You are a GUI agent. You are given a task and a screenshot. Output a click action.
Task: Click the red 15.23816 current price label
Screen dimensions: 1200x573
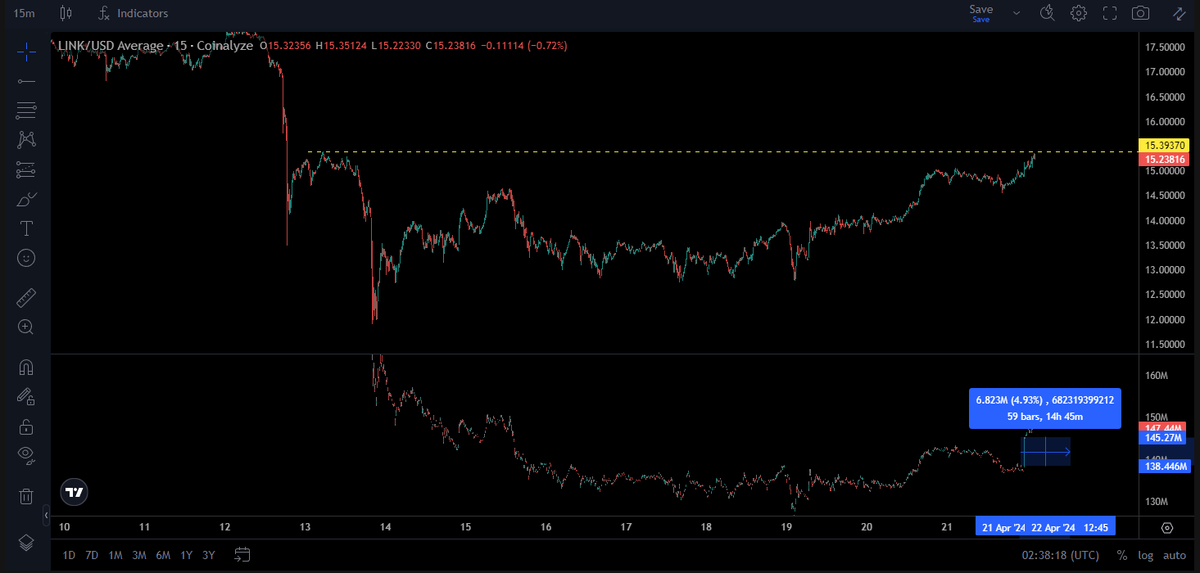click(1165, 159)
